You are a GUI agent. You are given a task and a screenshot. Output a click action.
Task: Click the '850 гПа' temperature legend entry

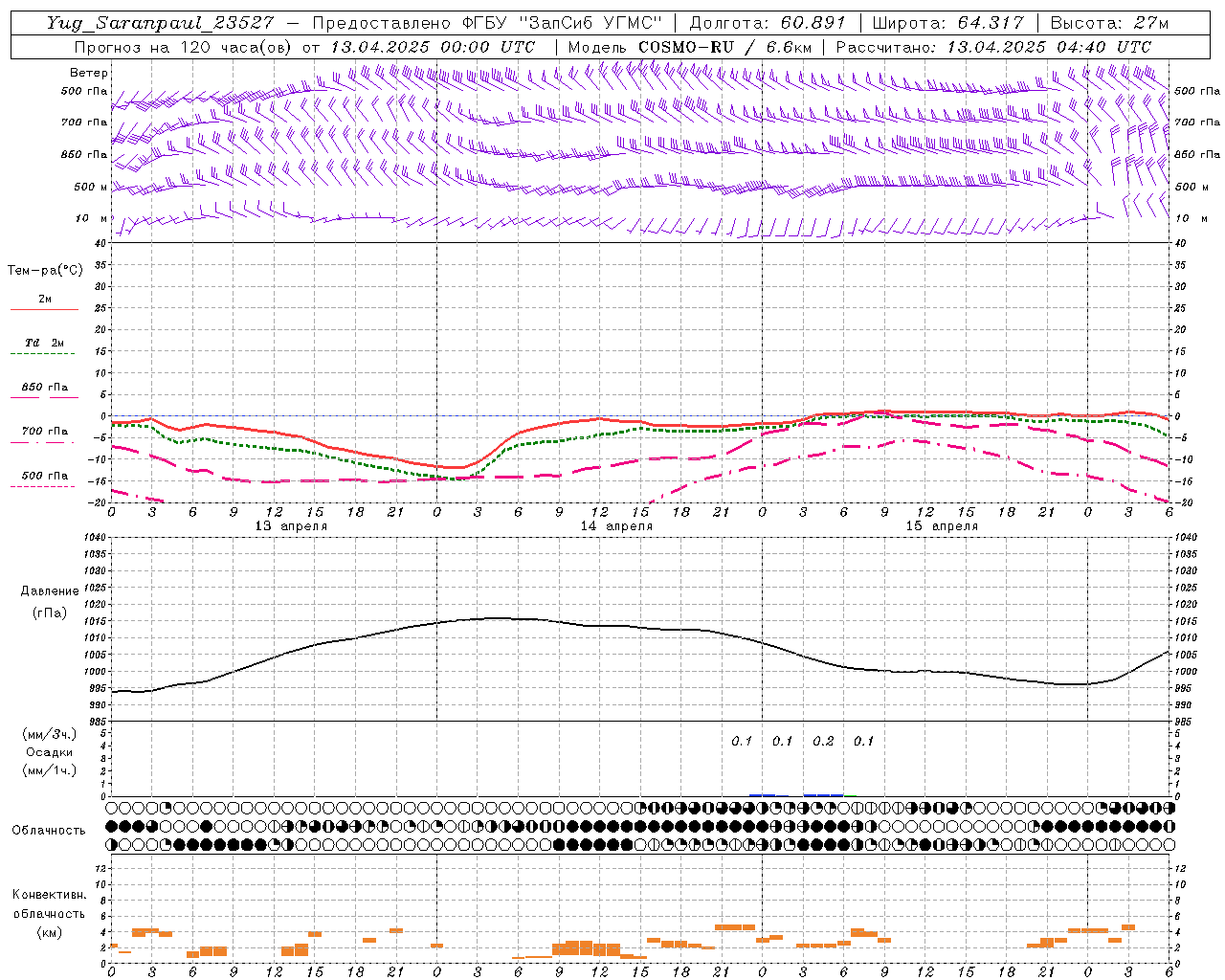click(45, 388)
